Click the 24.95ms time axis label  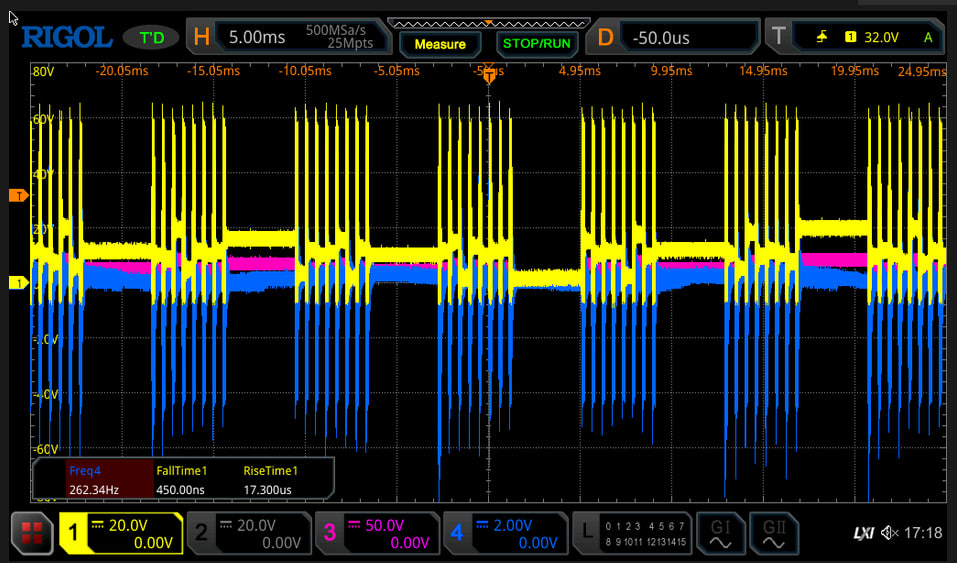click(x=922, y=71)
